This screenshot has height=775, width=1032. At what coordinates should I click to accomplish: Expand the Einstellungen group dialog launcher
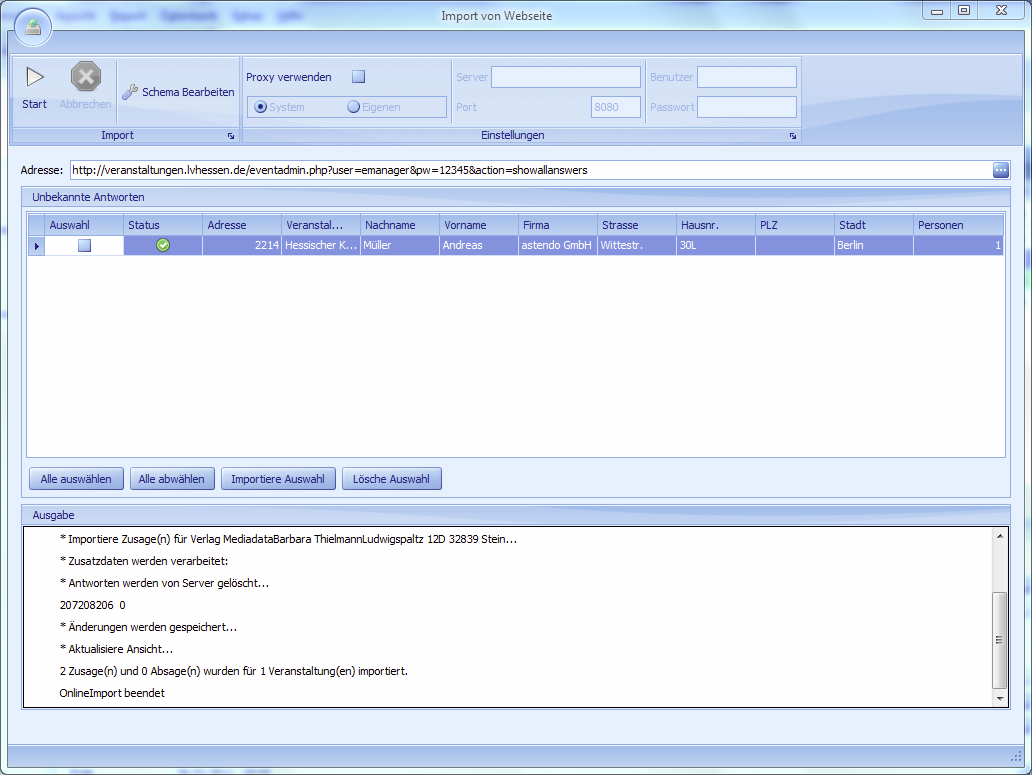793,136
